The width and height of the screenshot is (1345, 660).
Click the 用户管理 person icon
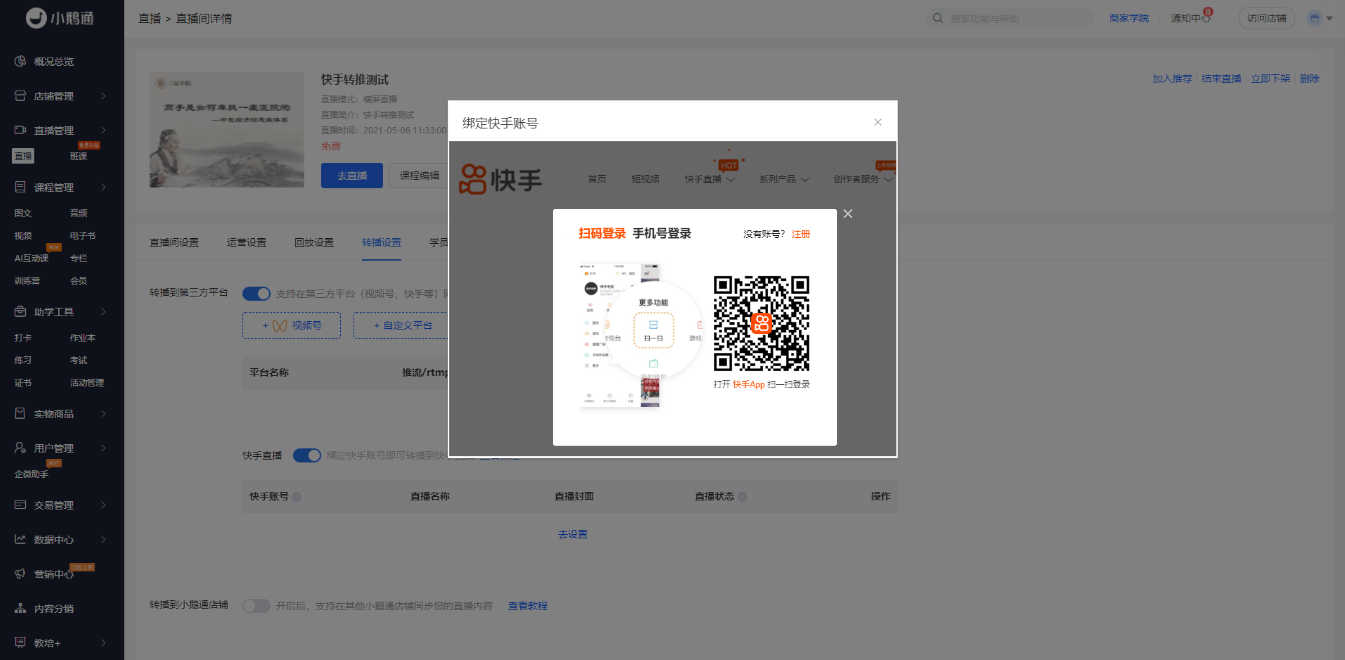tap(20, 448)
